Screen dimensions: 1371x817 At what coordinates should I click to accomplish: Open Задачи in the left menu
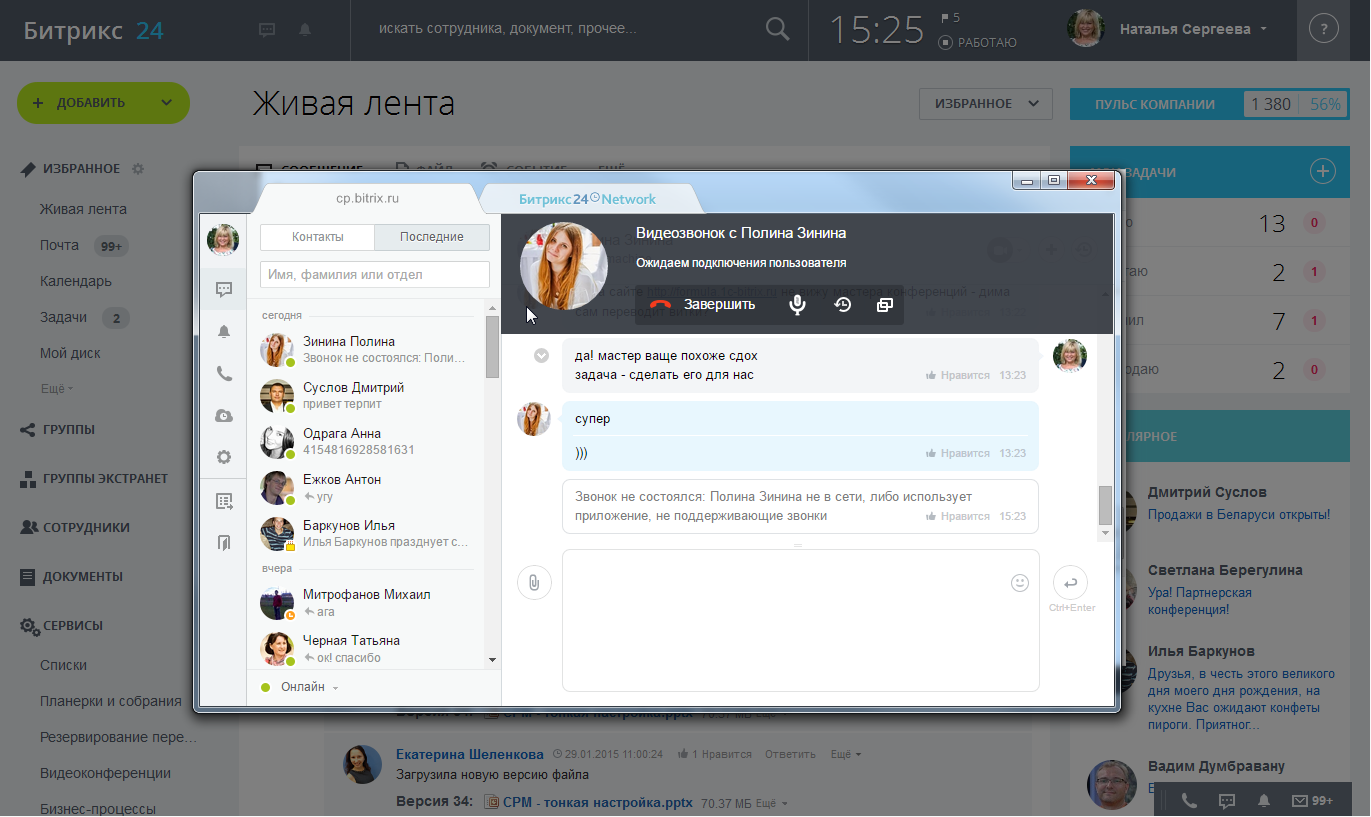(64, 317)
